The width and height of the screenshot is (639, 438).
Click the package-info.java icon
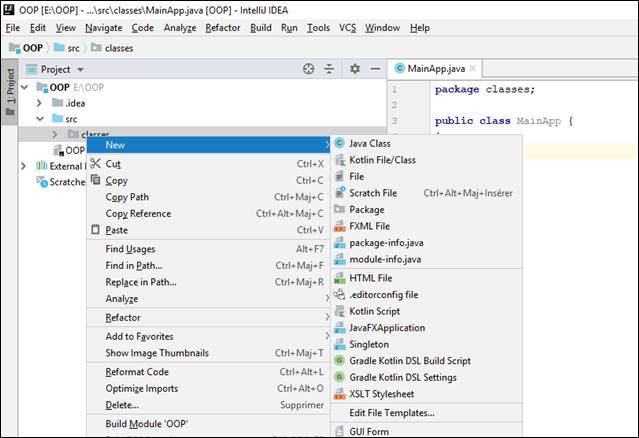339,242
